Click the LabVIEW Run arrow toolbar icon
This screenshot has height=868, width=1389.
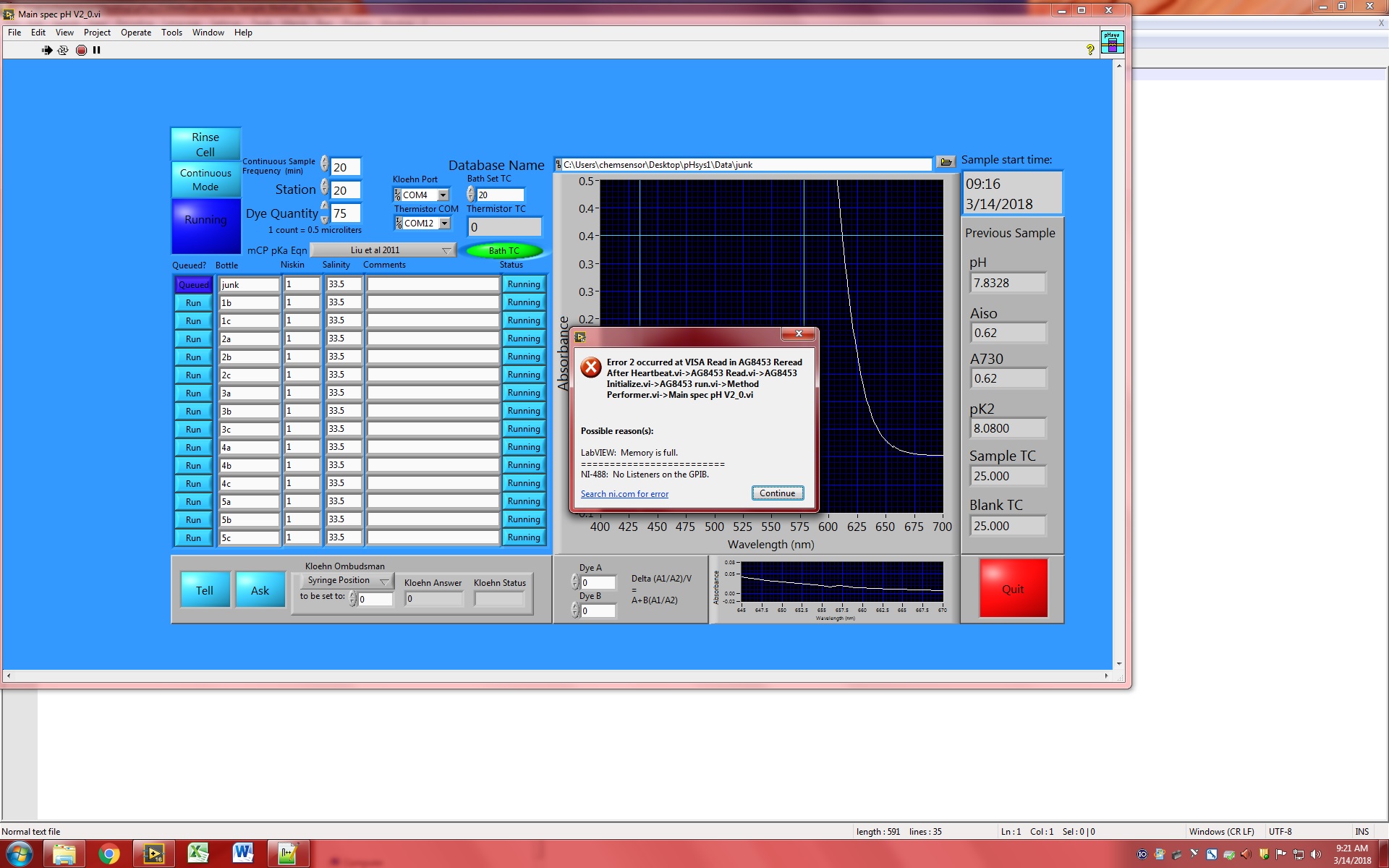pos(47,50)
